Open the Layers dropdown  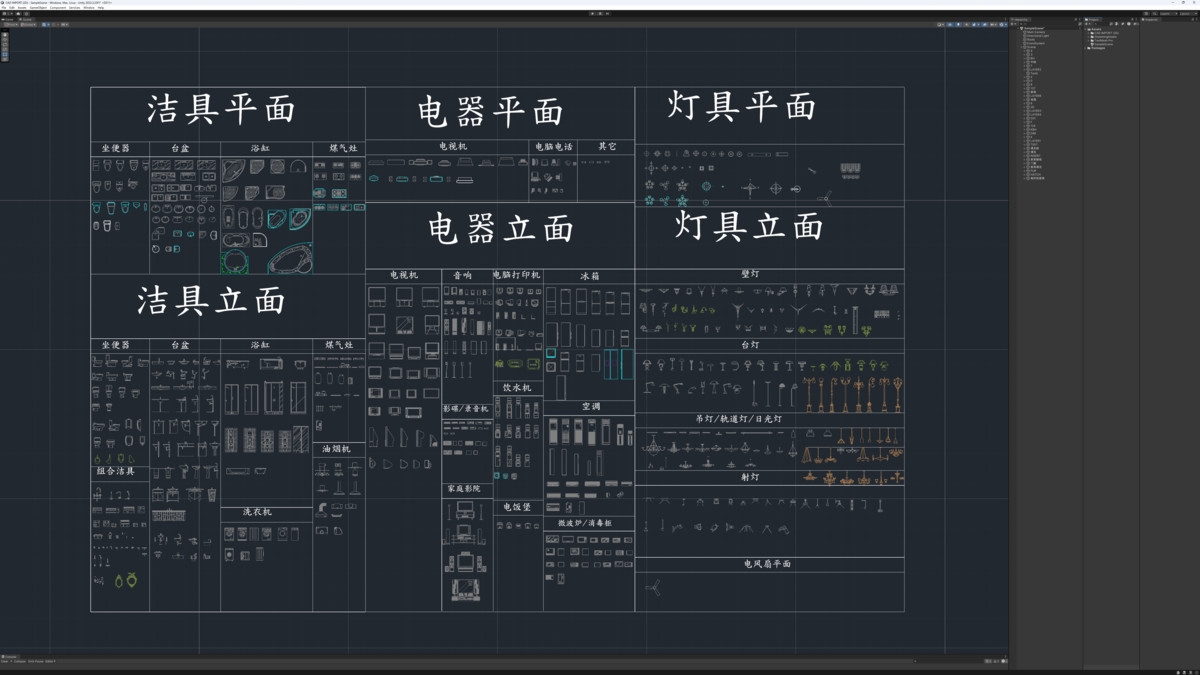[x=1168, y=13]
